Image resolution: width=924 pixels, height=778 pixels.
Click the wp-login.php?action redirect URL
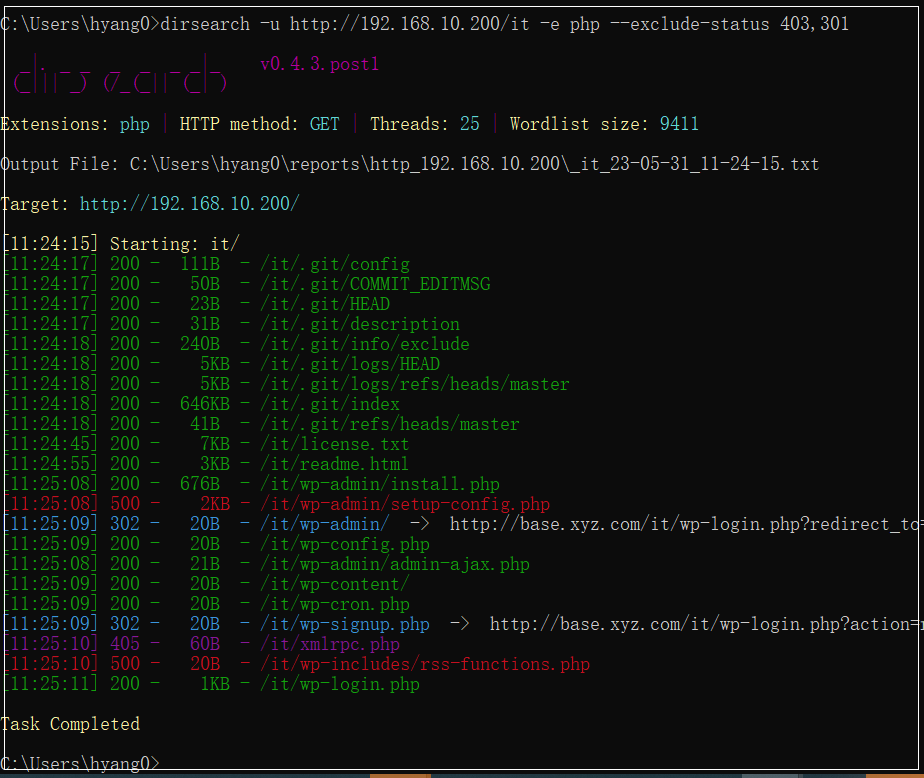click(x=707, y=624)
